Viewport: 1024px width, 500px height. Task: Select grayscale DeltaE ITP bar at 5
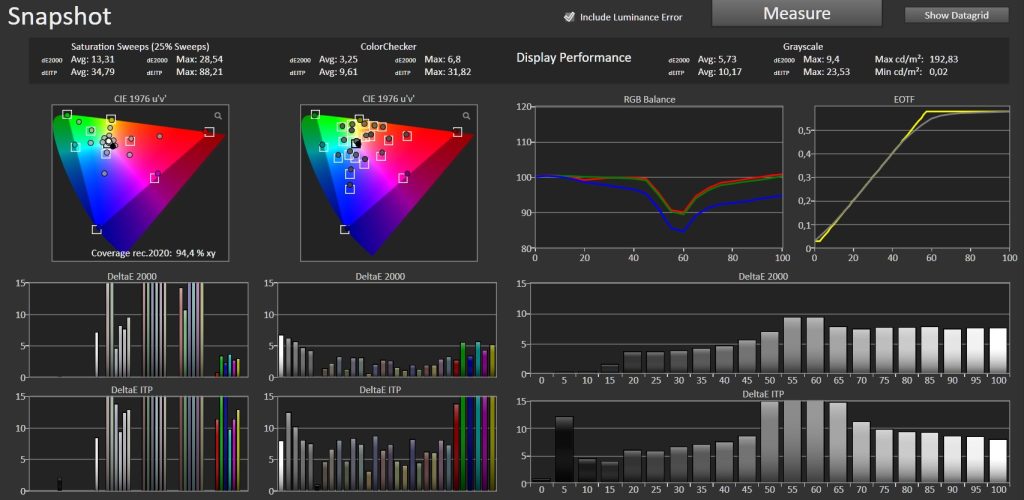tap(564, 449)
